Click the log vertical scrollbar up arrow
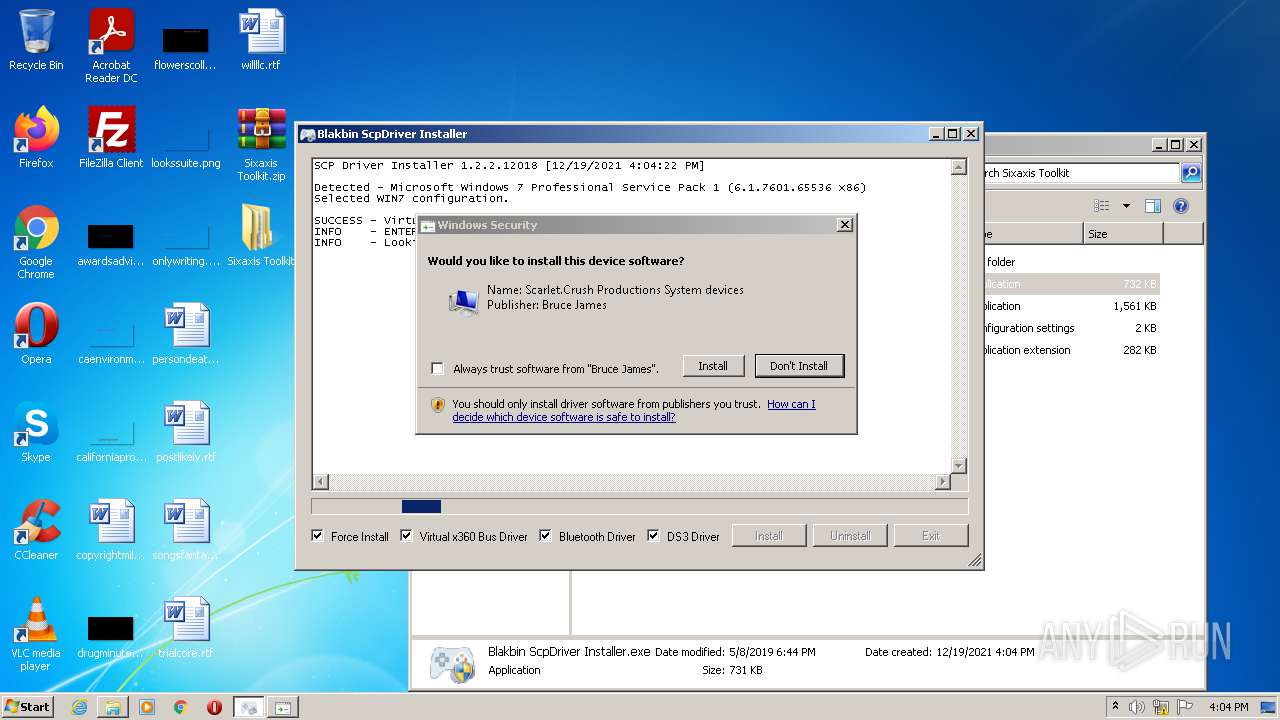 [959, 167]
